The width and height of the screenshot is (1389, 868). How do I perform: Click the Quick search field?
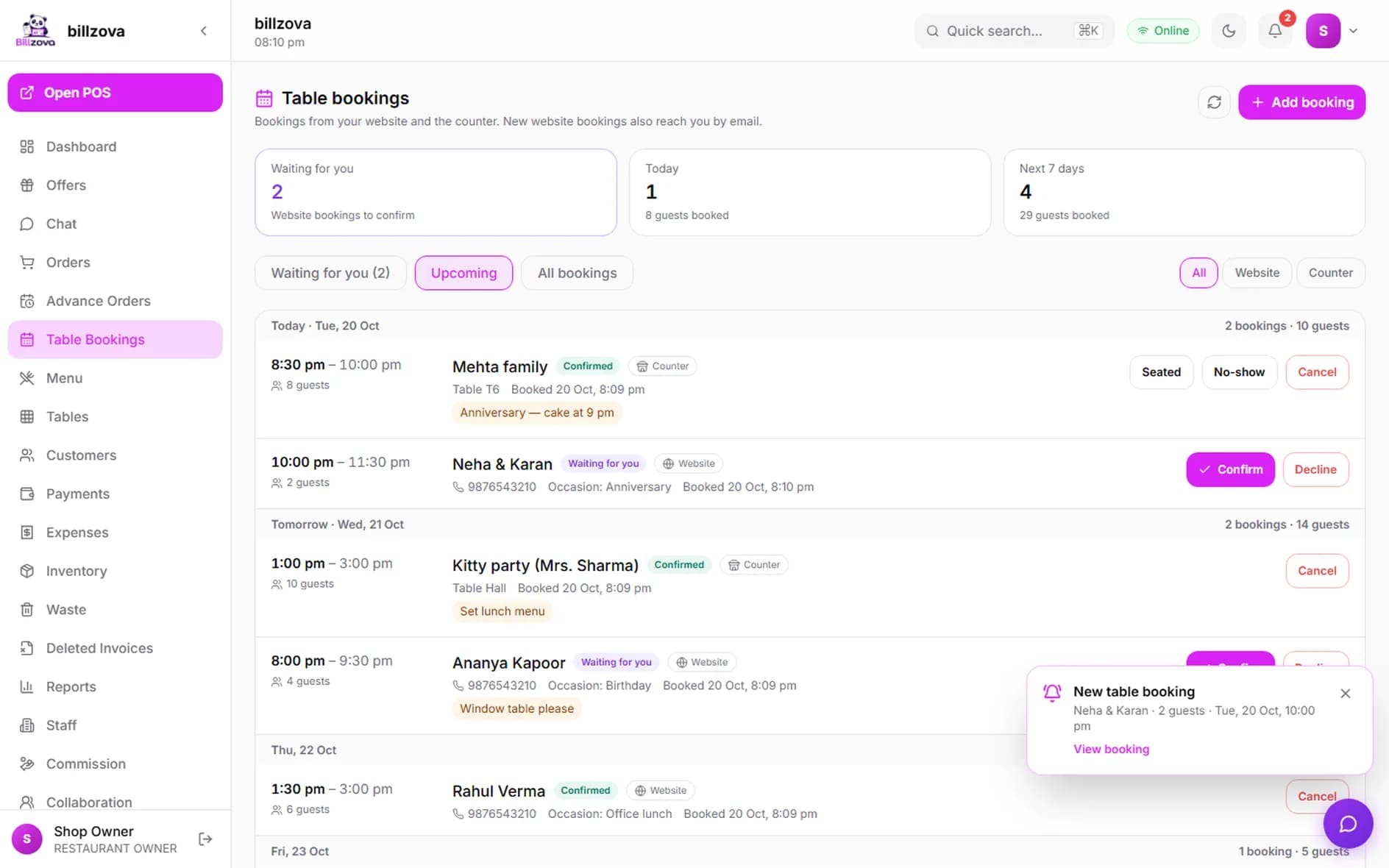click(x=1014, y=31)
